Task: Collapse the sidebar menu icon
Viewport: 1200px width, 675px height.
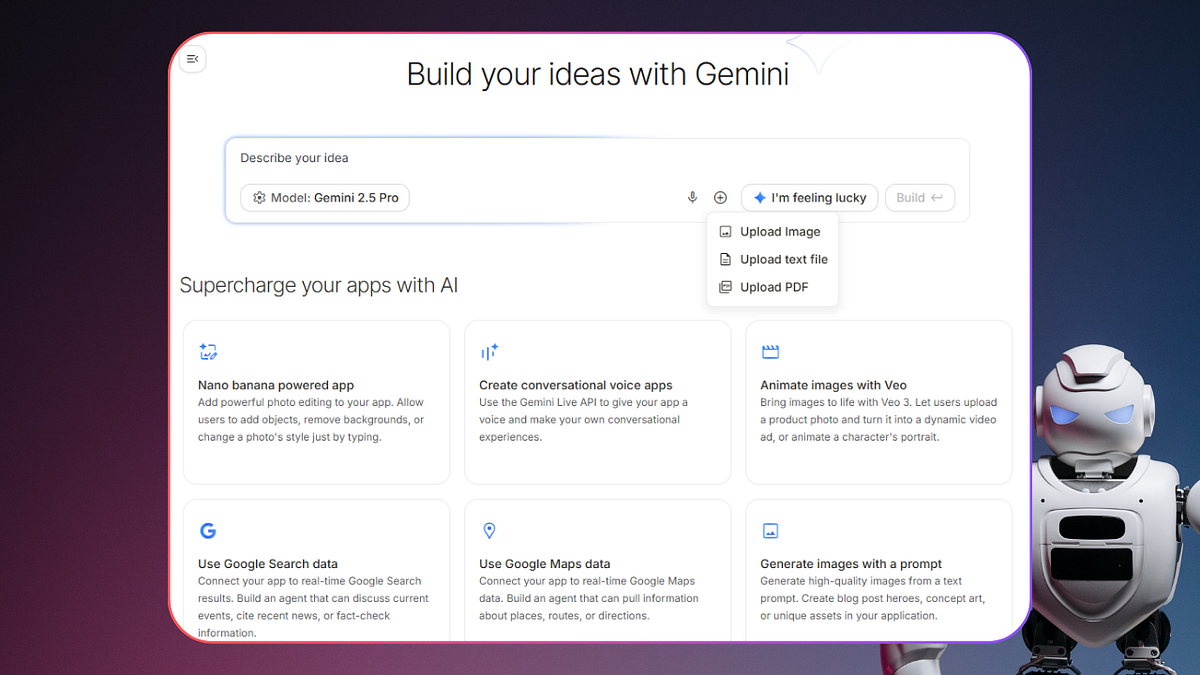Action: tap(193, 59)
